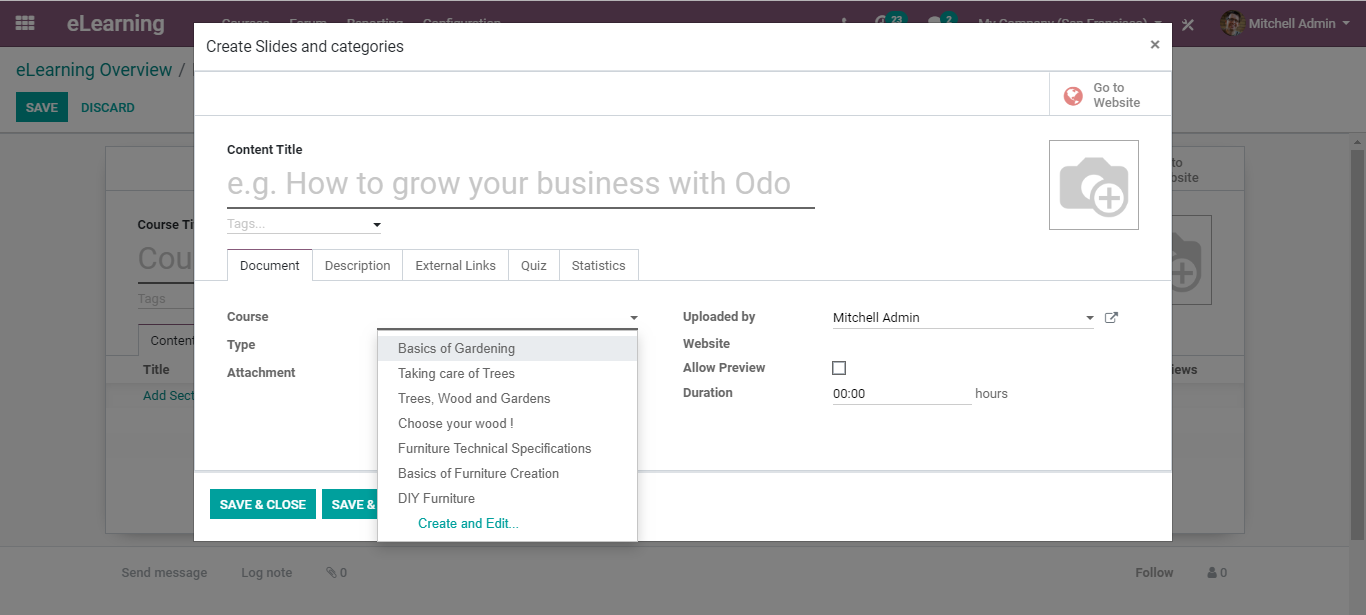
Task: Click the Go to Website button
Action: [1110, 95]
